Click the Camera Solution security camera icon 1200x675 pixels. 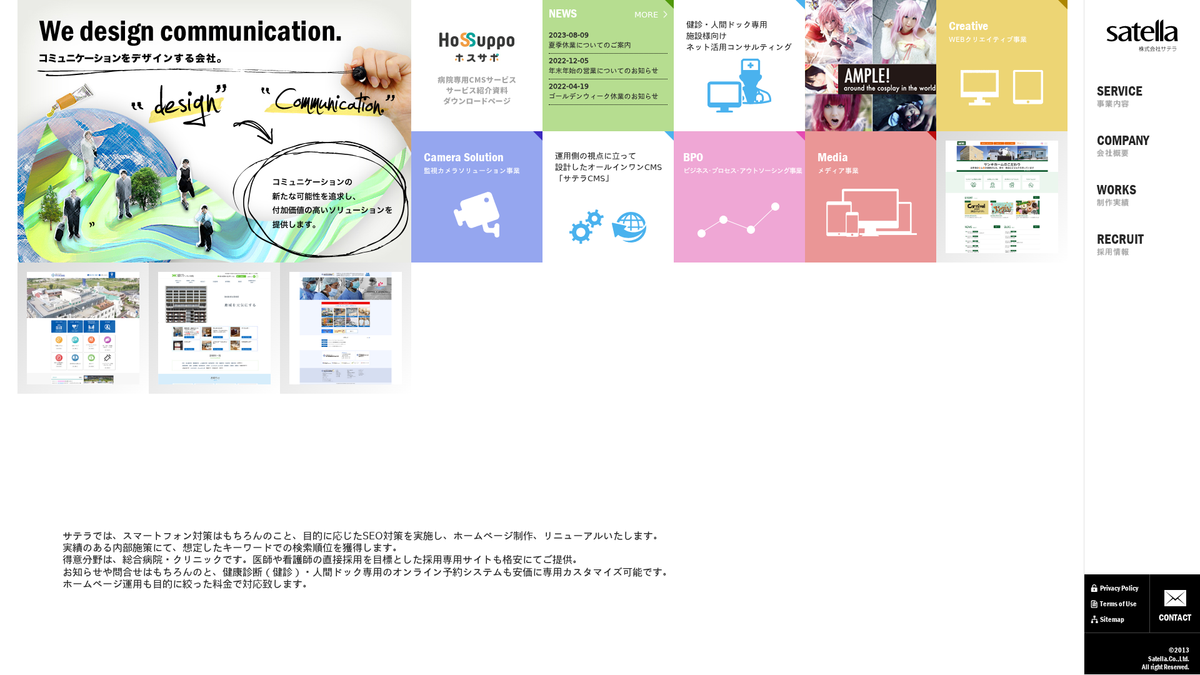[477, 213]
